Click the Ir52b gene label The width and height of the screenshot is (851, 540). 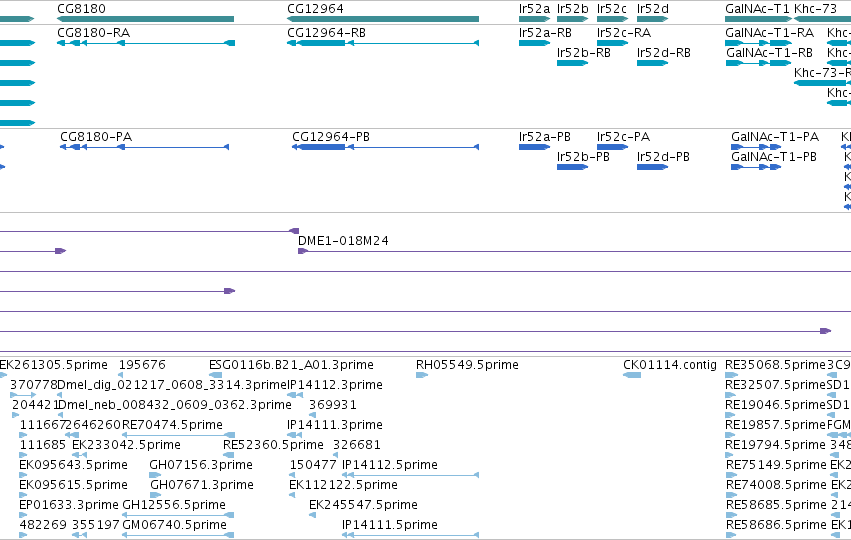coord(573,9)
